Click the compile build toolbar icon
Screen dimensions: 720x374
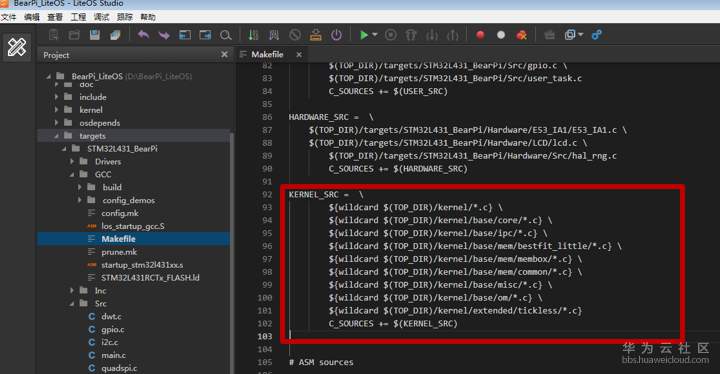[253, 35]
